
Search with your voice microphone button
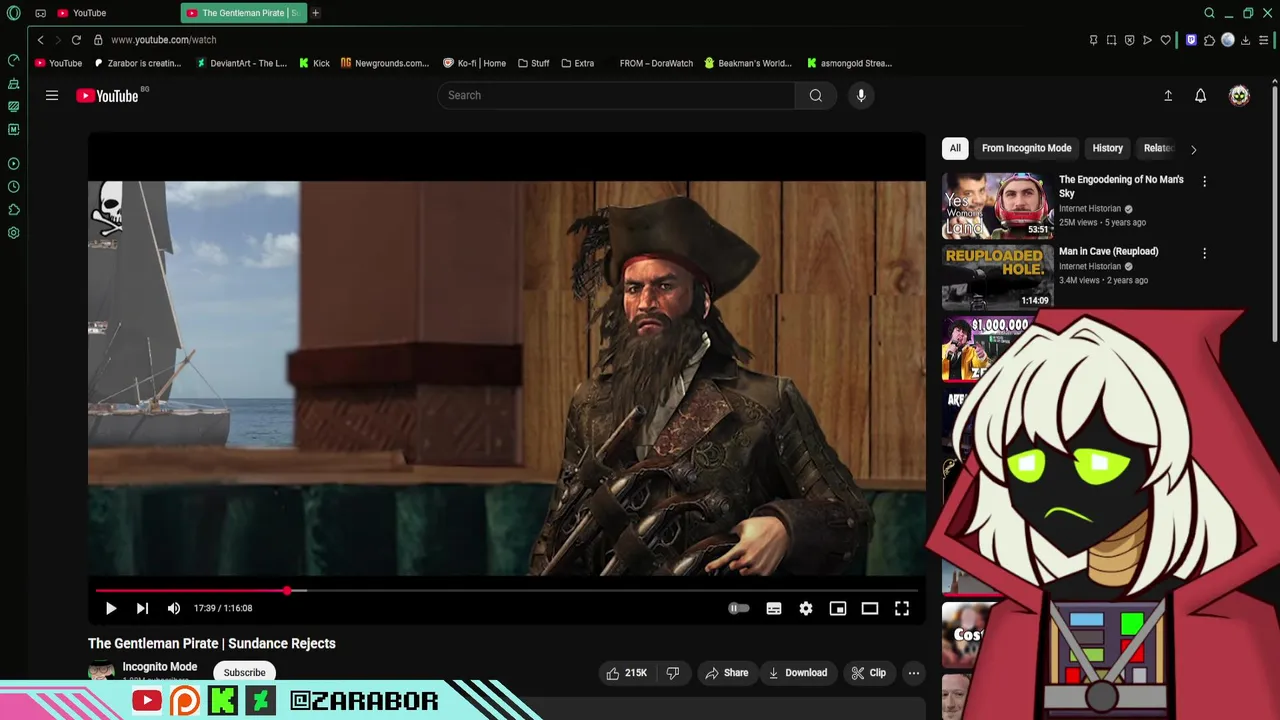click(861, 95)
